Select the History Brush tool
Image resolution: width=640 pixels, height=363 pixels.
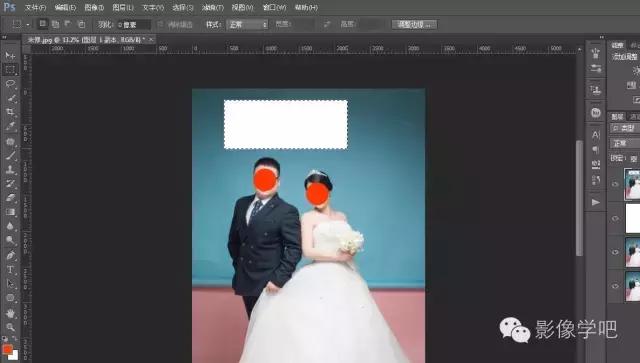(10, 184)
